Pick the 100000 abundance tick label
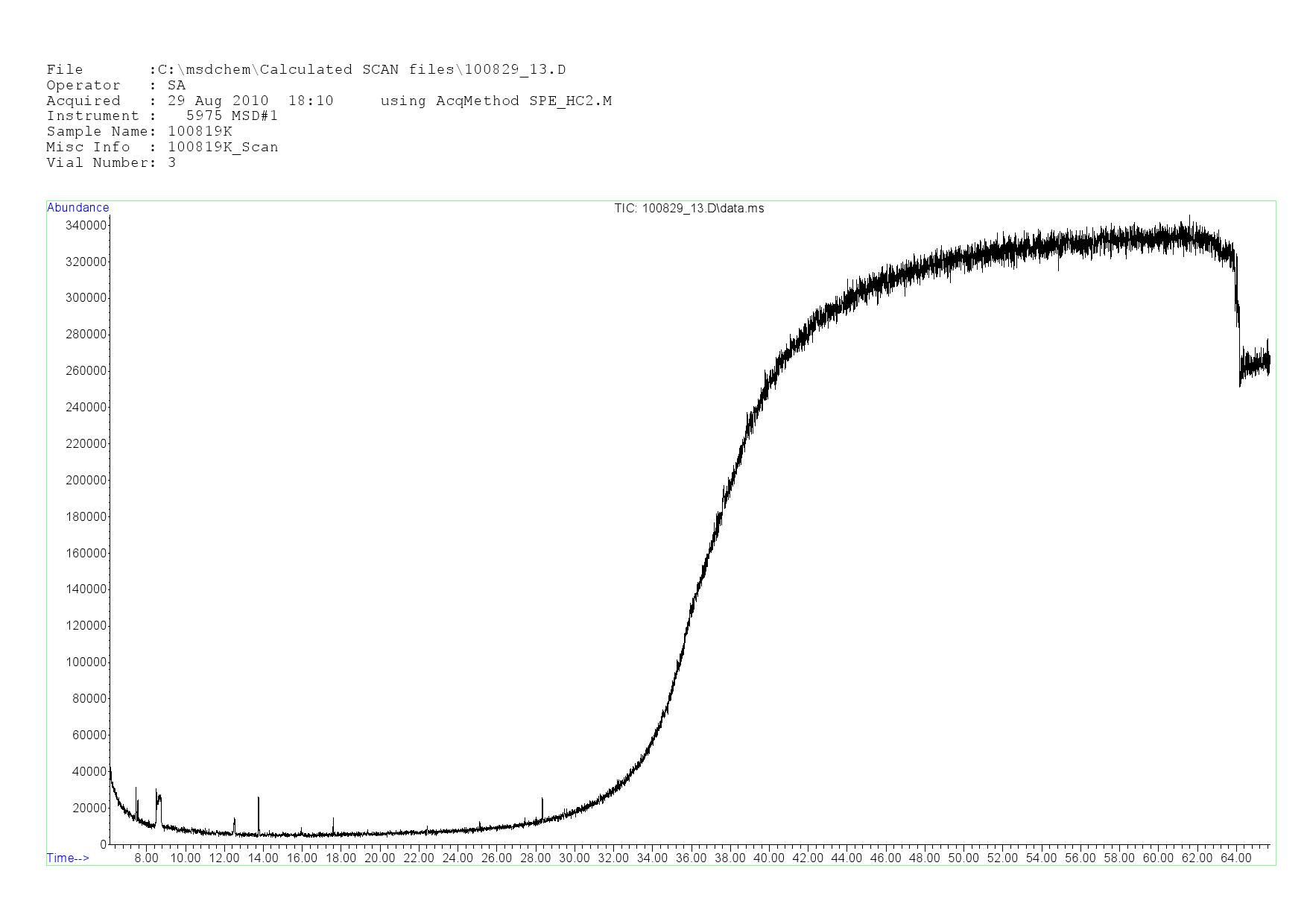 point(86,662)
